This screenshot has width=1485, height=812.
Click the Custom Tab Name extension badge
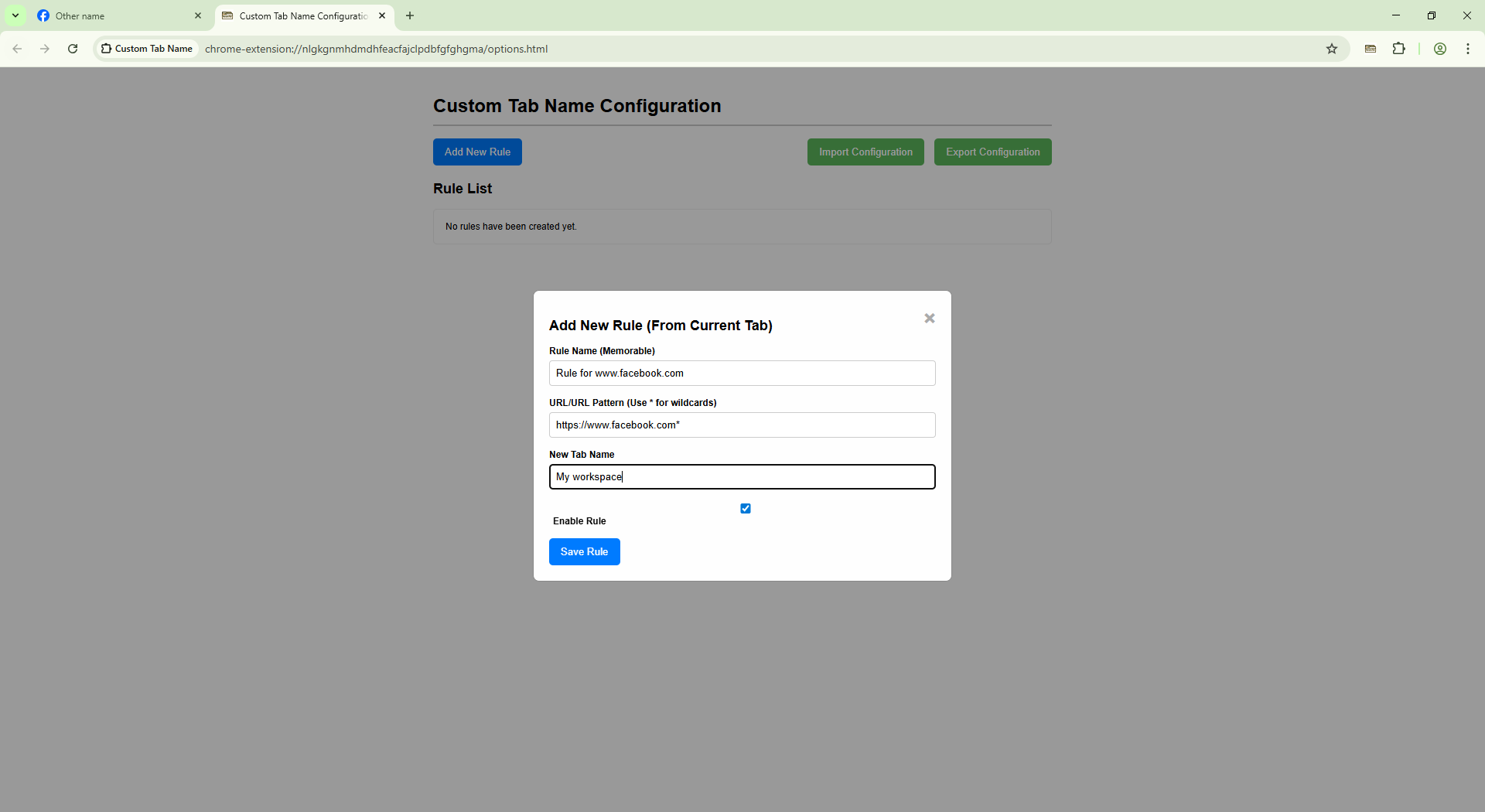(147, 49)
